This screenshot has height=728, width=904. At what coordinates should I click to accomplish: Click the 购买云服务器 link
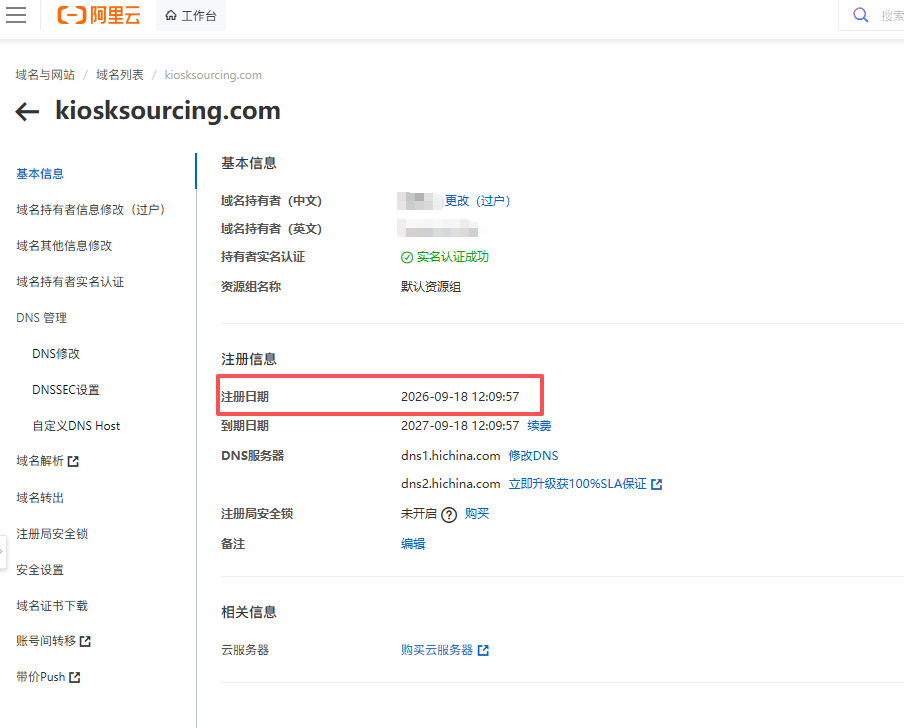437,650
